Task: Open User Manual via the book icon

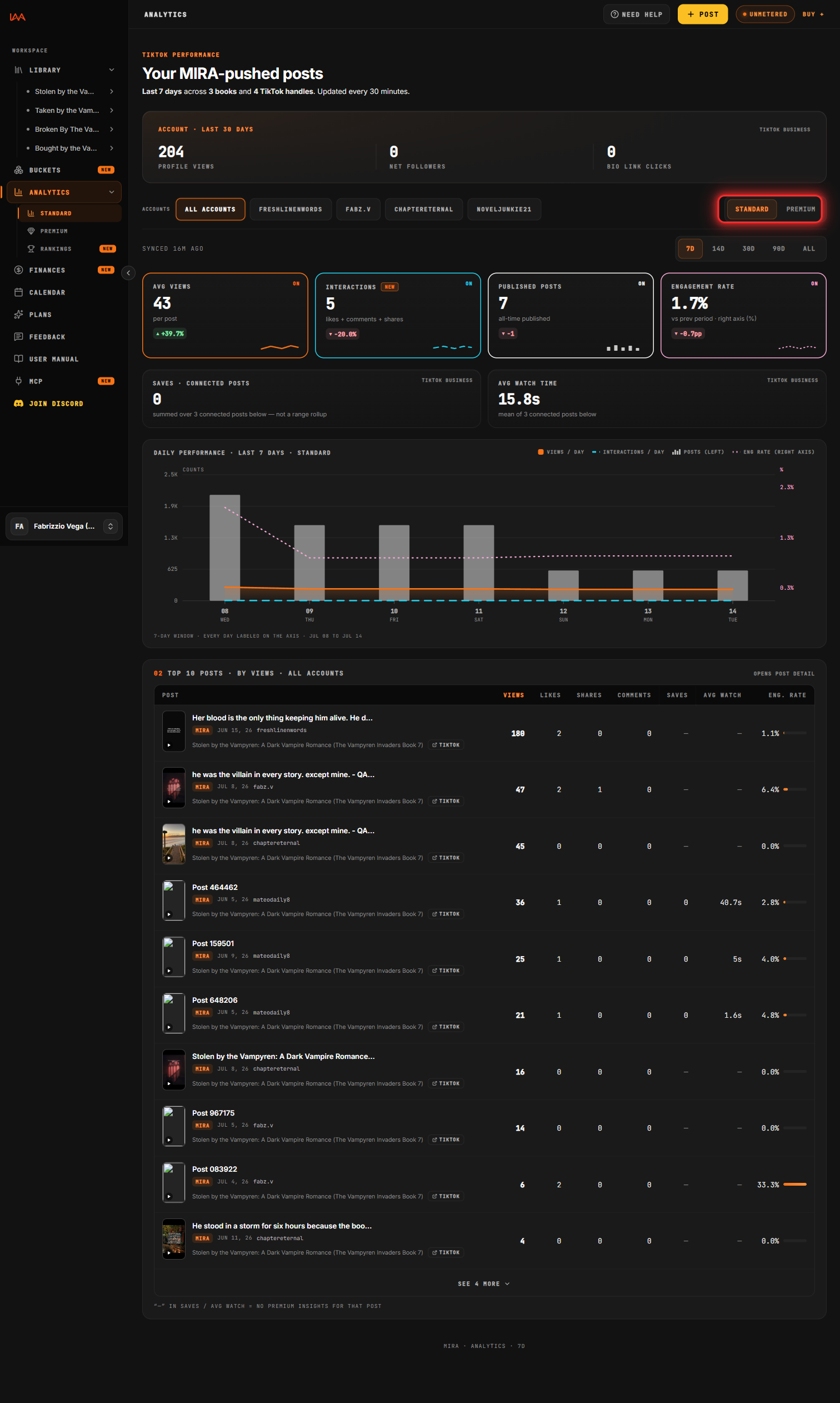Action: pyautogui.click(x=19, y=359)
